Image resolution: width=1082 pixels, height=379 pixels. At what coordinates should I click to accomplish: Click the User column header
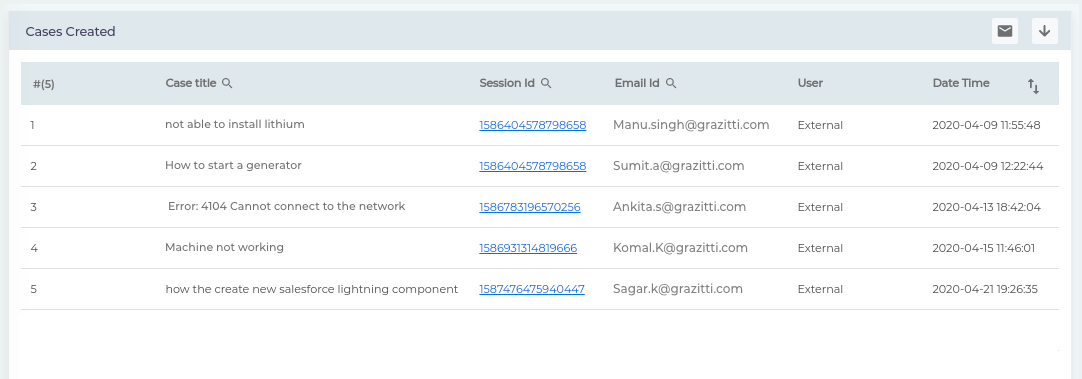tap(810, 84)
